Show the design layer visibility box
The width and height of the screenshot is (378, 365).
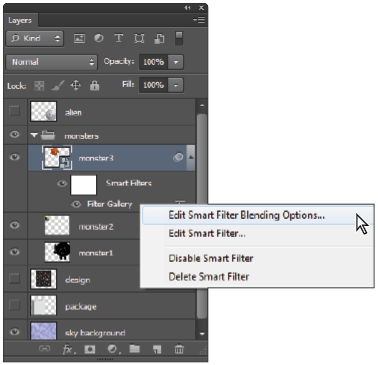click(x=15, y=278)
